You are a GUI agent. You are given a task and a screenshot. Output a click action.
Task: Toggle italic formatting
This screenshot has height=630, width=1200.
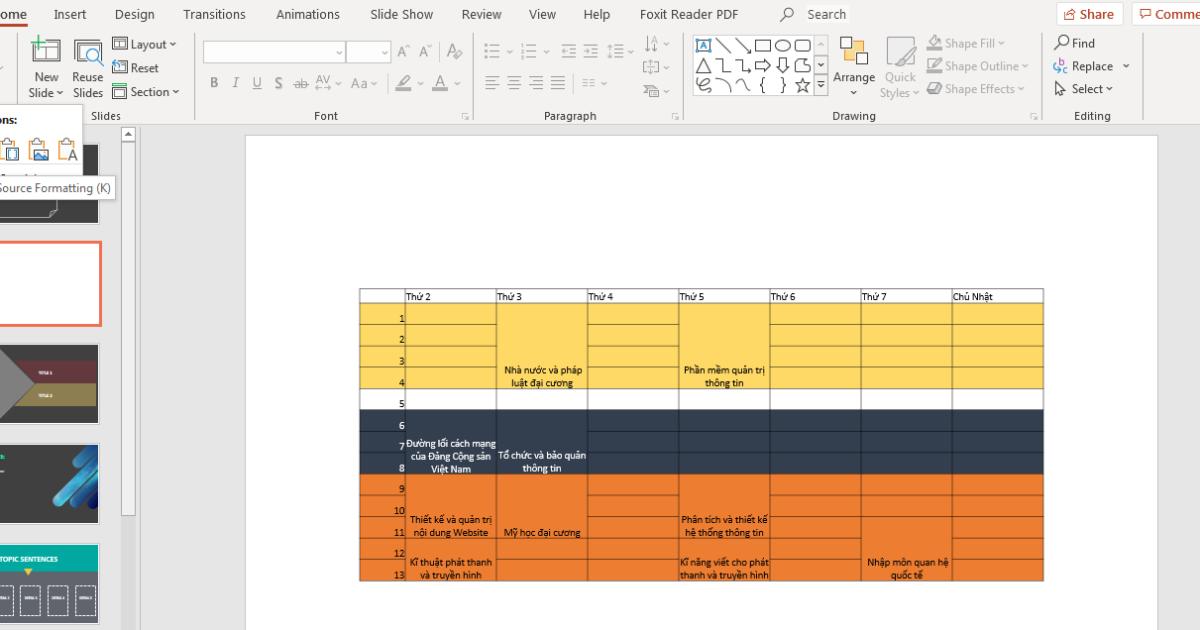click(234, 83)
